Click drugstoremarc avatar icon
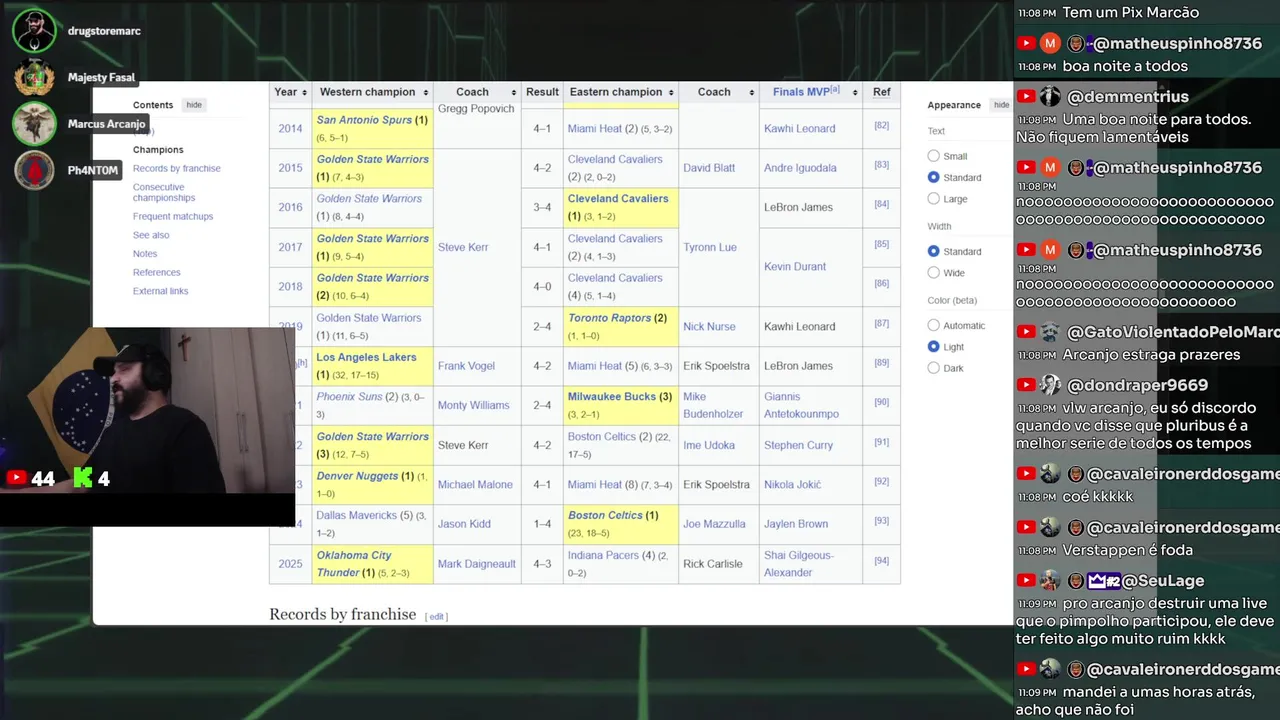 tap(34, 31)
